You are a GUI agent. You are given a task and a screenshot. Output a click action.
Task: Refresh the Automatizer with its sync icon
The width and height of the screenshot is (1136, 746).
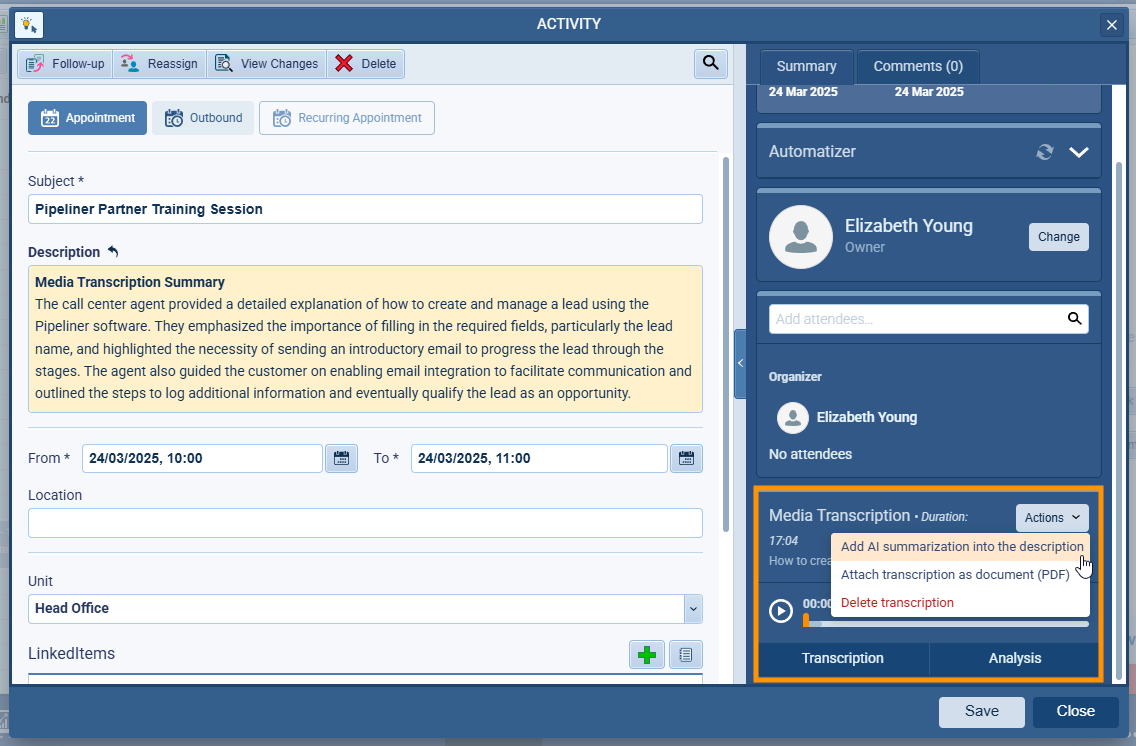point(1044,152)
